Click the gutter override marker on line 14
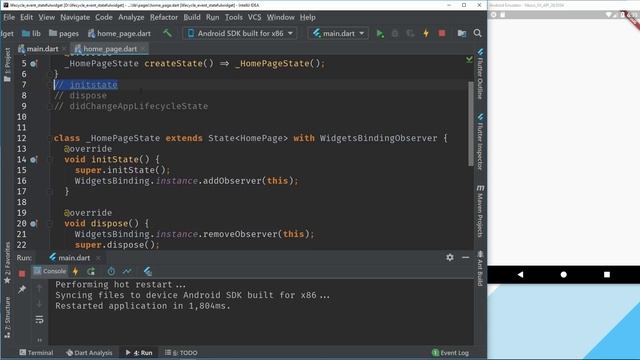This screenshot has height=360, width=640. (34, 160)
